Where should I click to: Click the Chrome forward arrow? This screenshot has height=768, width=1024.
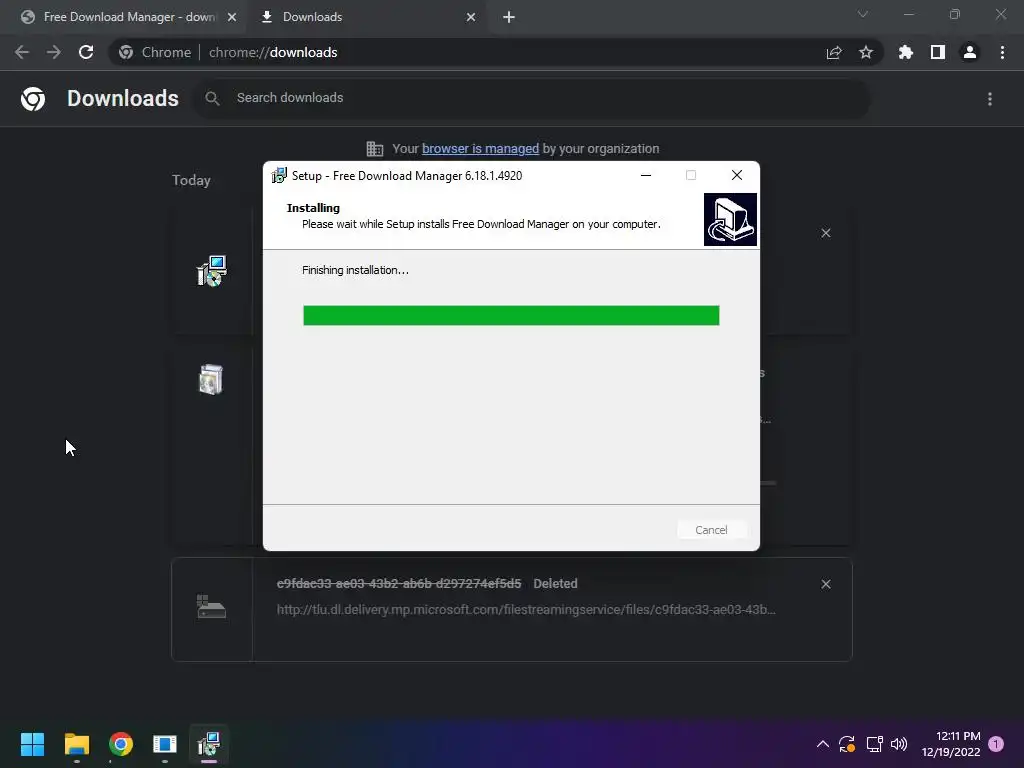point(54,52)
